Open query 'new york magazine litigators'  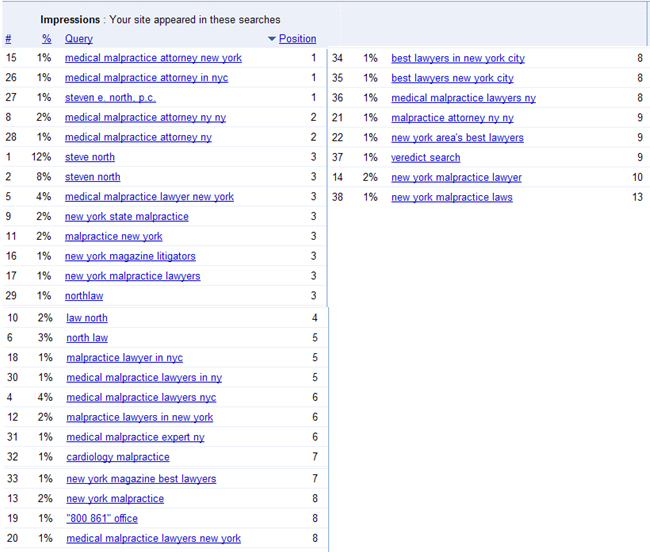click(130, 257)
